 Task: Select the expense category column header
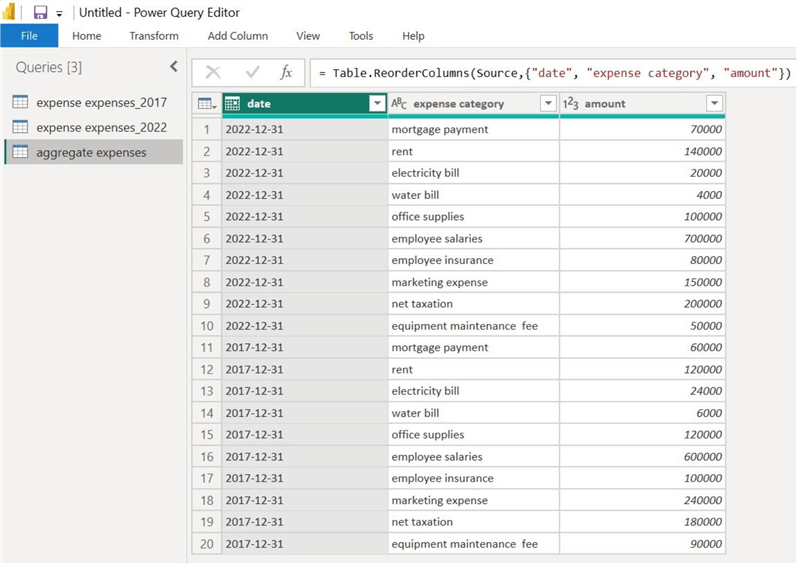click(x=473, y=104)
